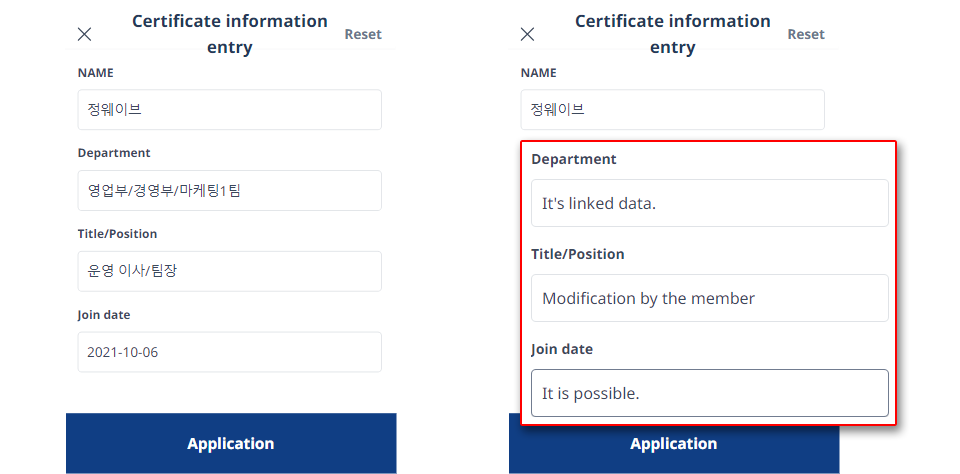Select the Title/Position field showing 운영 이사/팀장
This screenshot has height=474, width=960.
pyautogui.click(x=230, y=271)
